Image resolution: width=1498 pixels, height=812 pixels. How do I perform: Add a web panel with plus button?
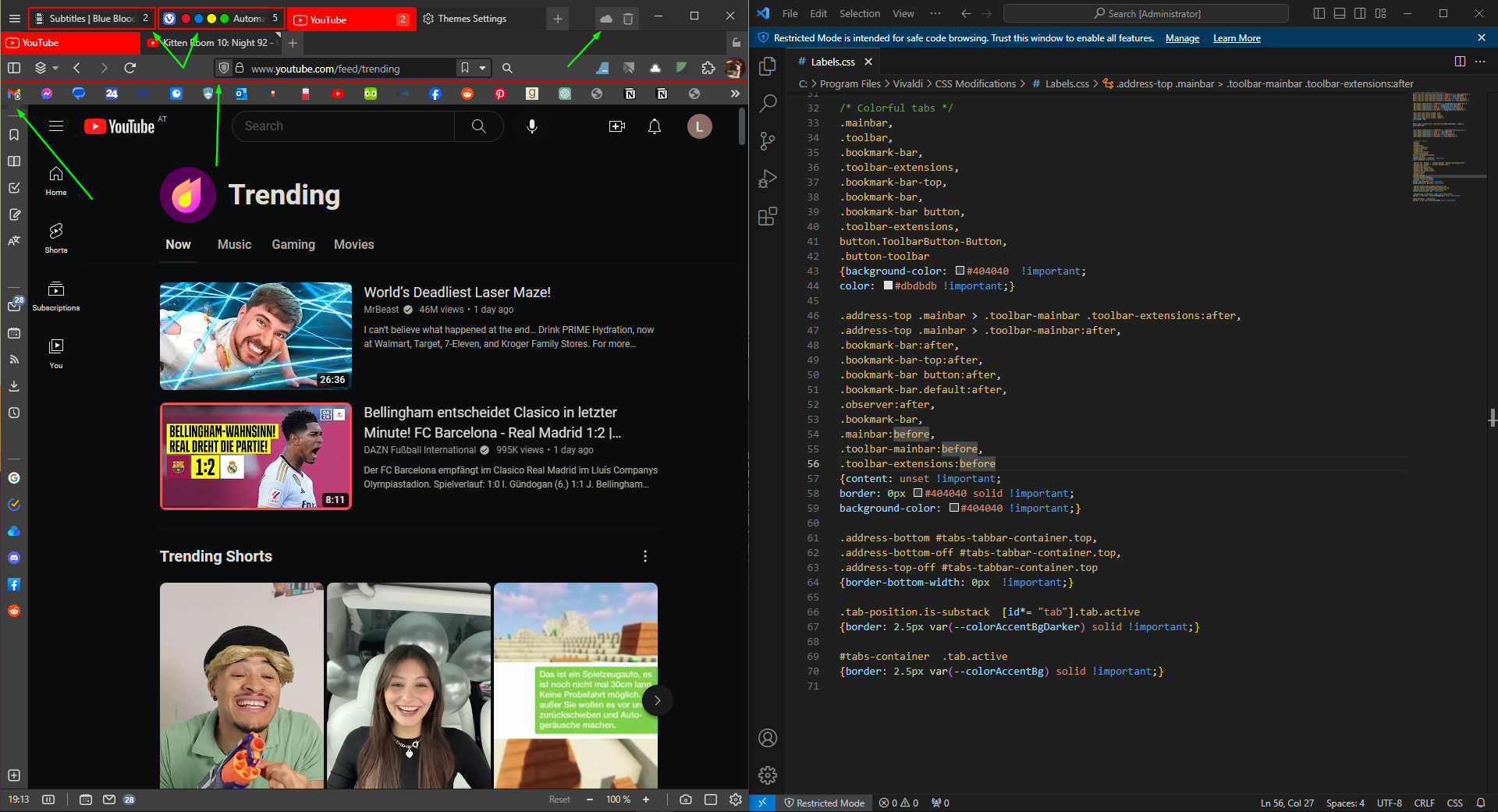pos(14,775)
